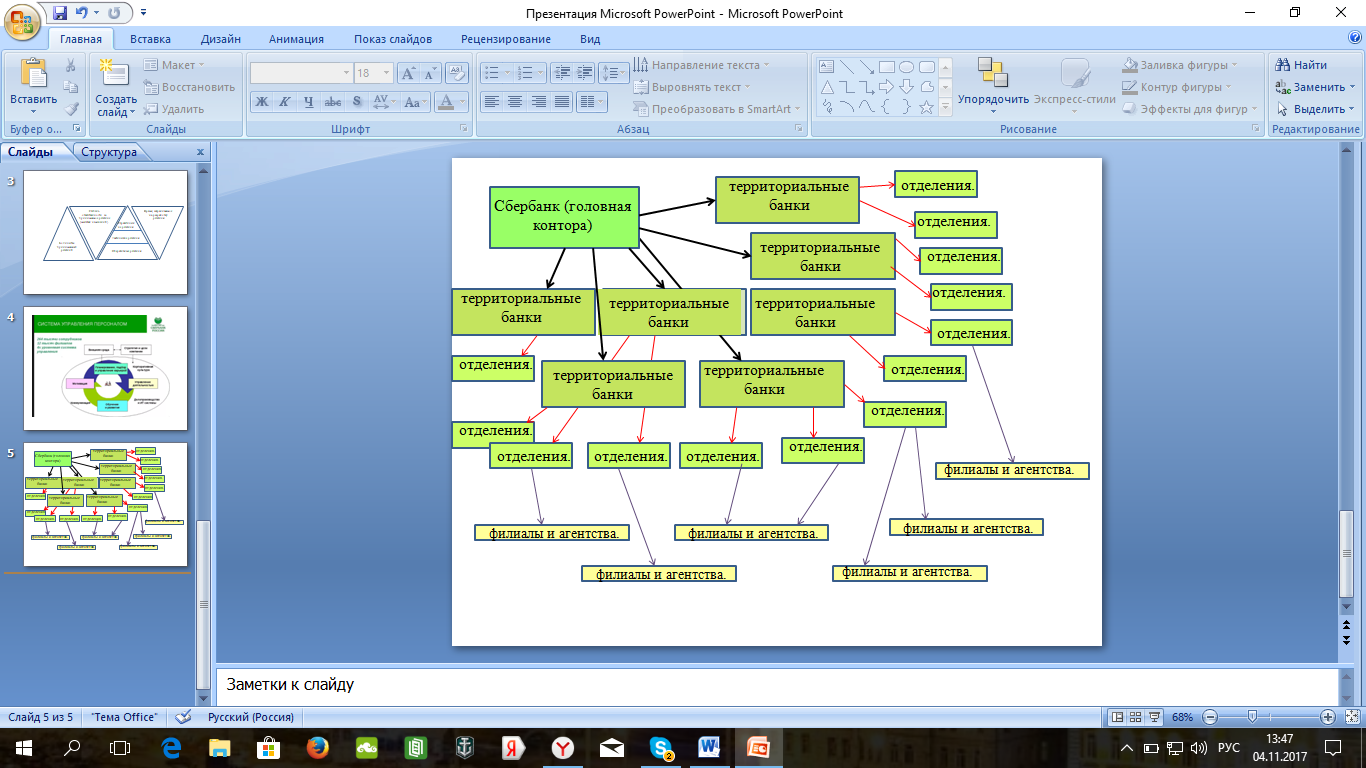Open the Вставка ribbon tab

pyautogui.click(x=150, y=39)
